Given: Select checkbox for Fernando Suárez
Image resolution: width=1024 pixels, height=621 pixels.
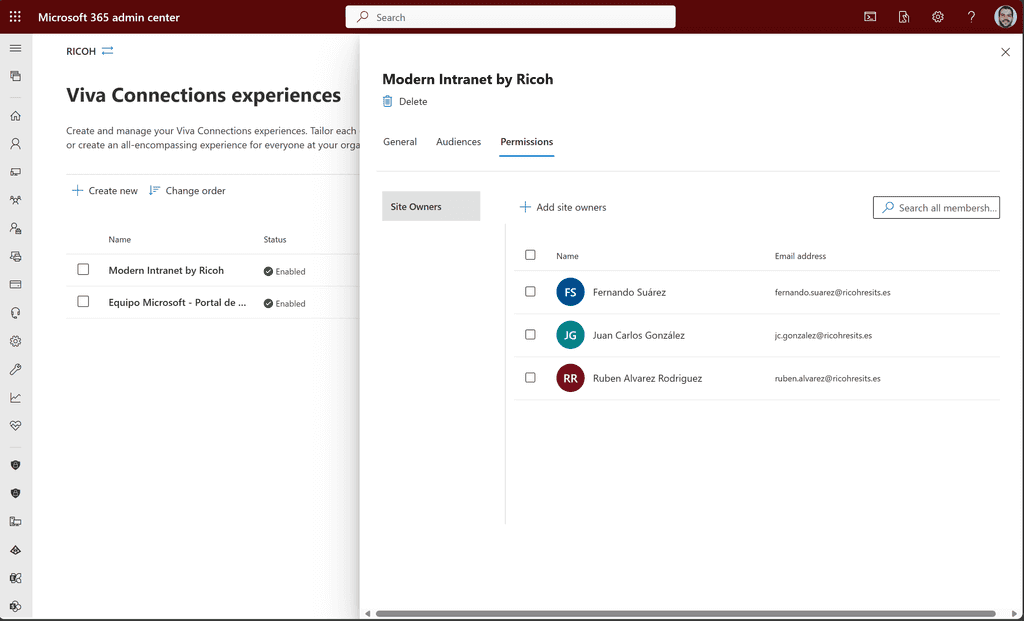Looking at the screenshot, I should (x=530, y=292).
